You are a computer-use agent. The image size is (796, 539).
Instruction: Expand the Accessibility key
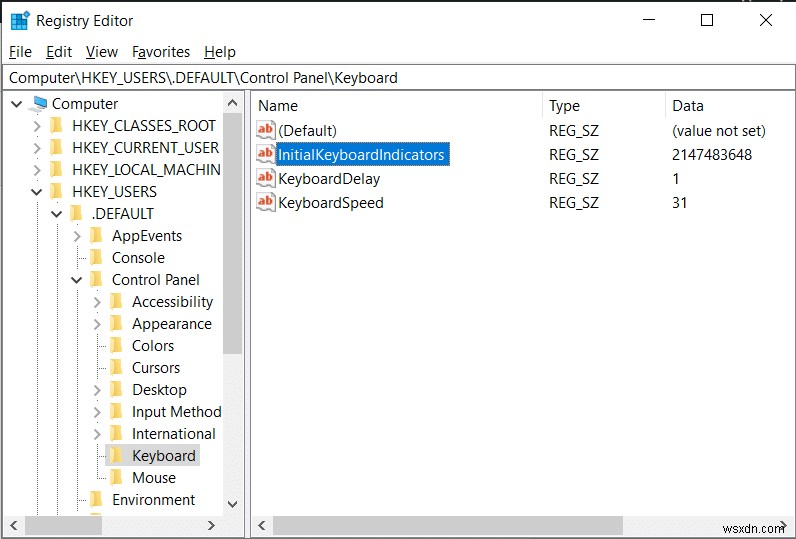click(x=97, y=302)
